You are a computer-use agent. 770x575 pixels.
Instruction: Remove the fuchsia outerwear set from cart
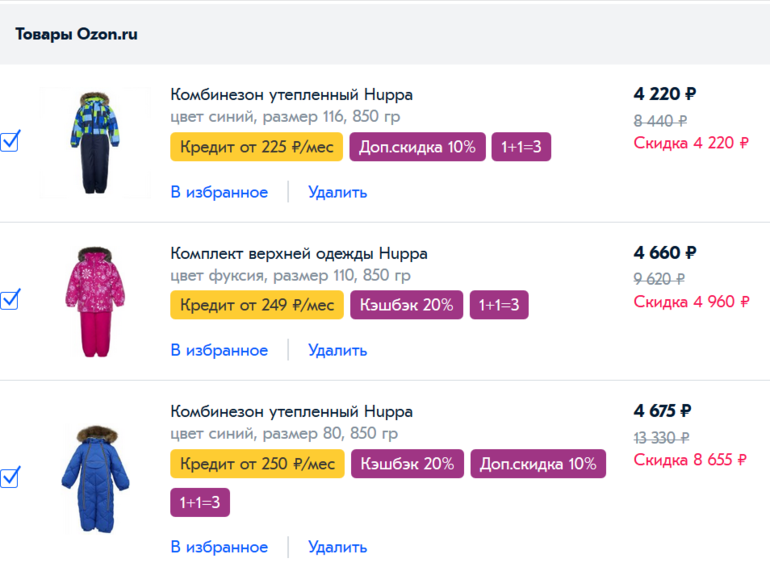337,350
